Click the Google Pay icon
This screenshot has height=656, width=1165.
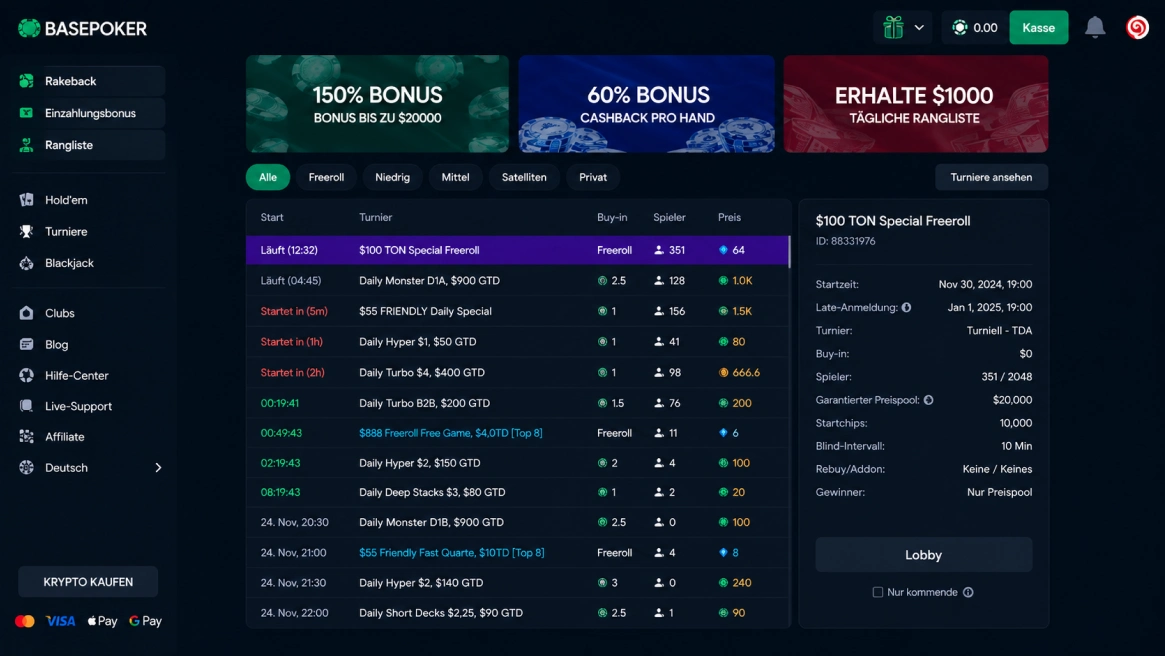coord(146,621)
